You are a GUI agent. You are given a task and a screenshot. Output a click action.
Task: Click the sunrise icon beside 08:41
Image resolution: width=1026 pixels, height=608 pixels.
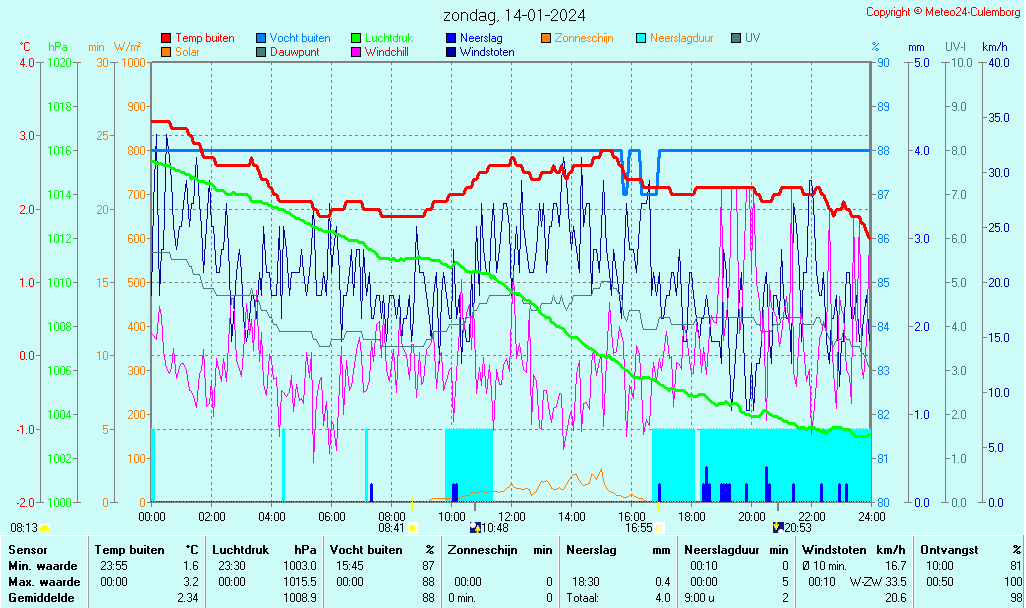pos(412,527)
